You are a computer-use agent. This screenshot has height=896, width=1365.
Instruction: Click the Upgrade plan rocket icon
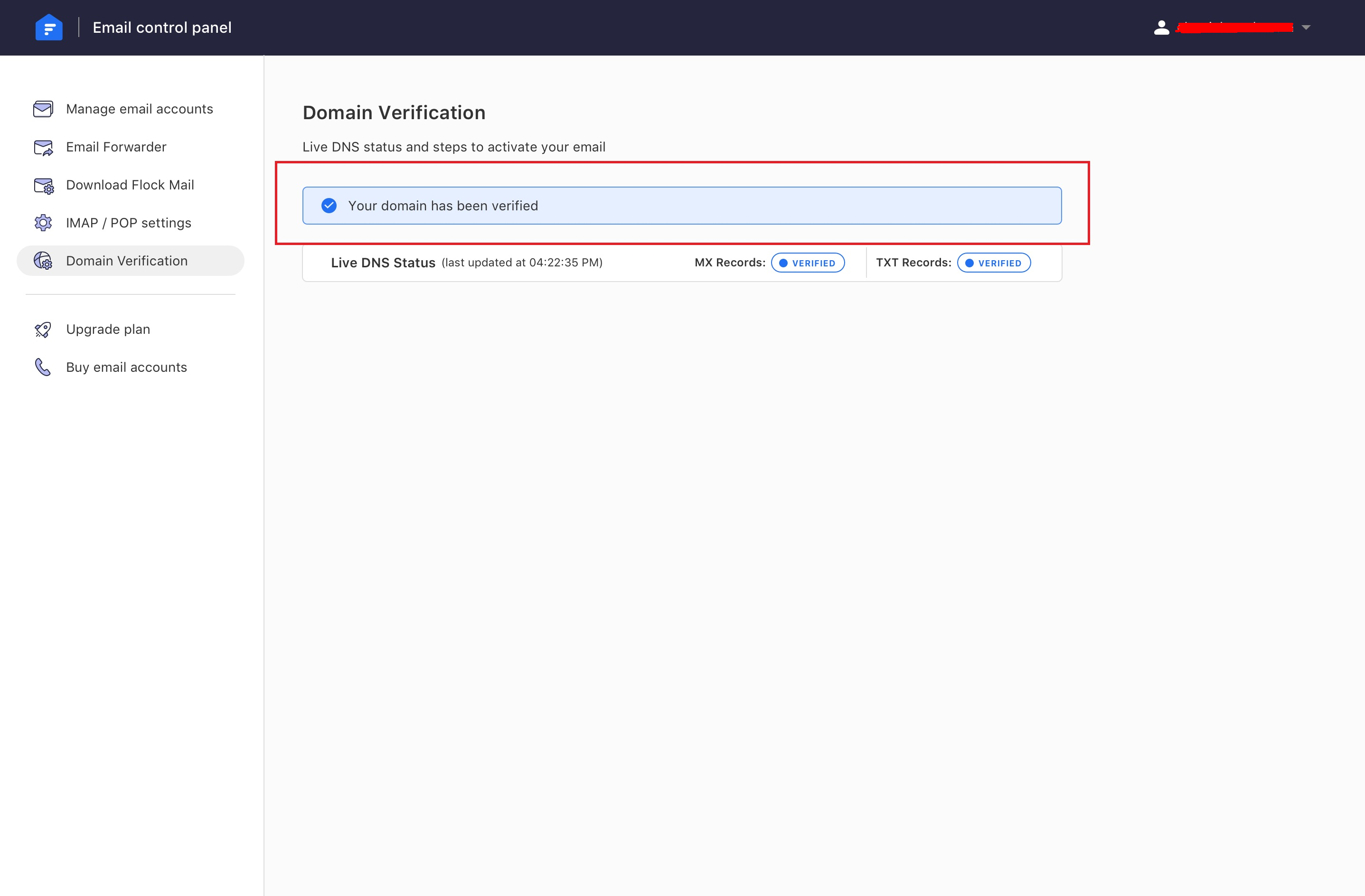tap(43, 329)
